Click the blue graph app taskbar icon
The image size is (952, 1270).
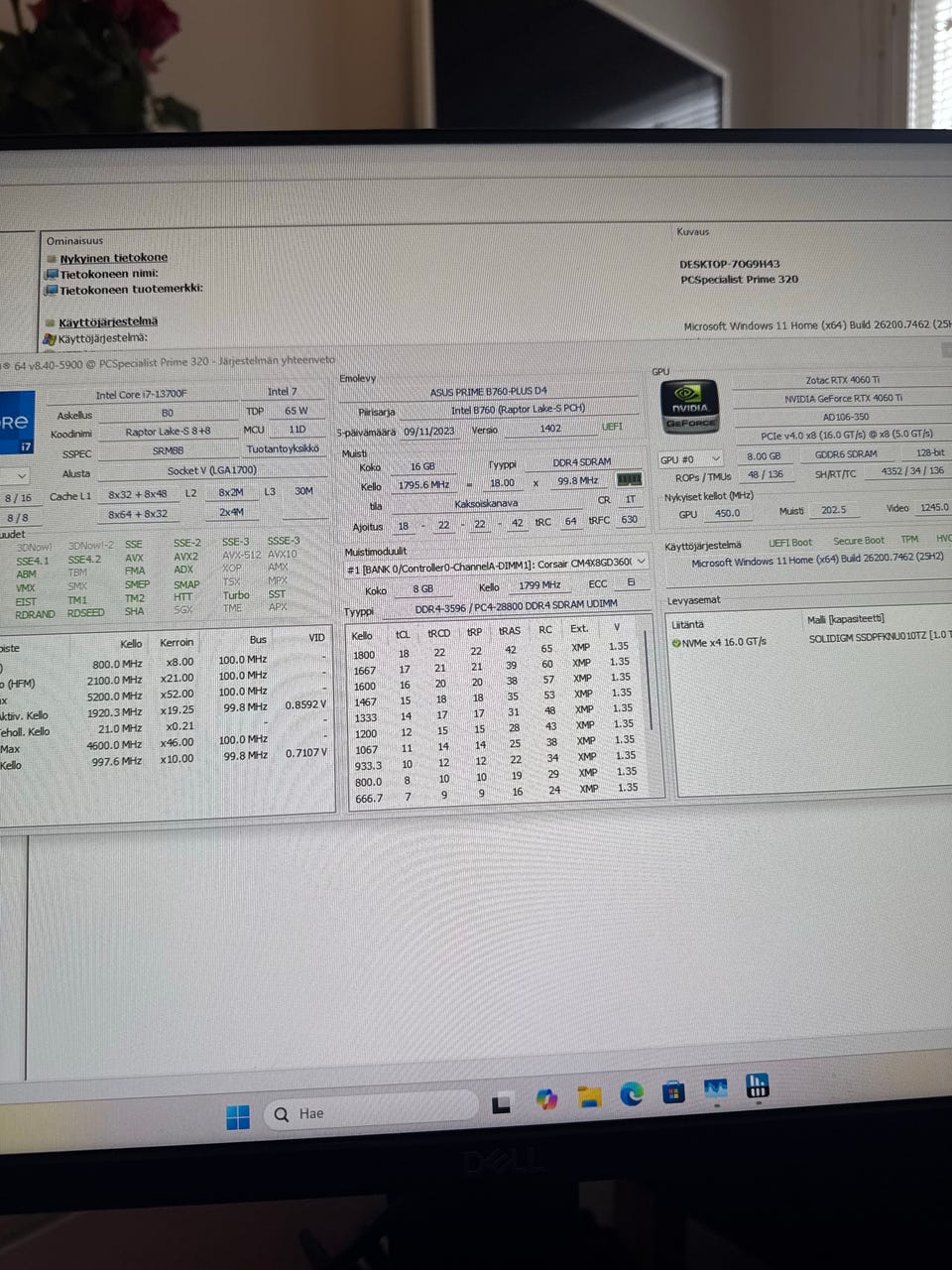tap(715, 1088)
